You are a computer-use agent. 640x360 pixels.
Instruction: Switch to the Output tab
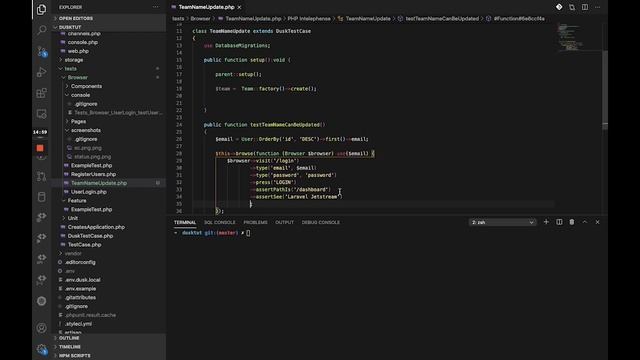tap(284, 222)
